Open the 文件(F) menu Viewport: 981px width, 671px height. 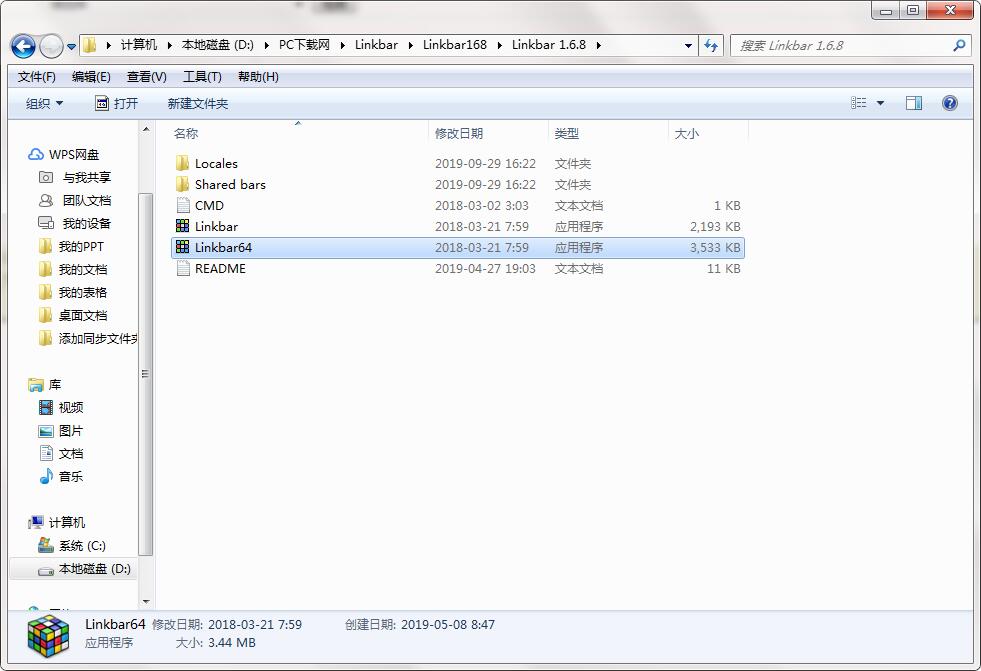(x=36, y=76)
